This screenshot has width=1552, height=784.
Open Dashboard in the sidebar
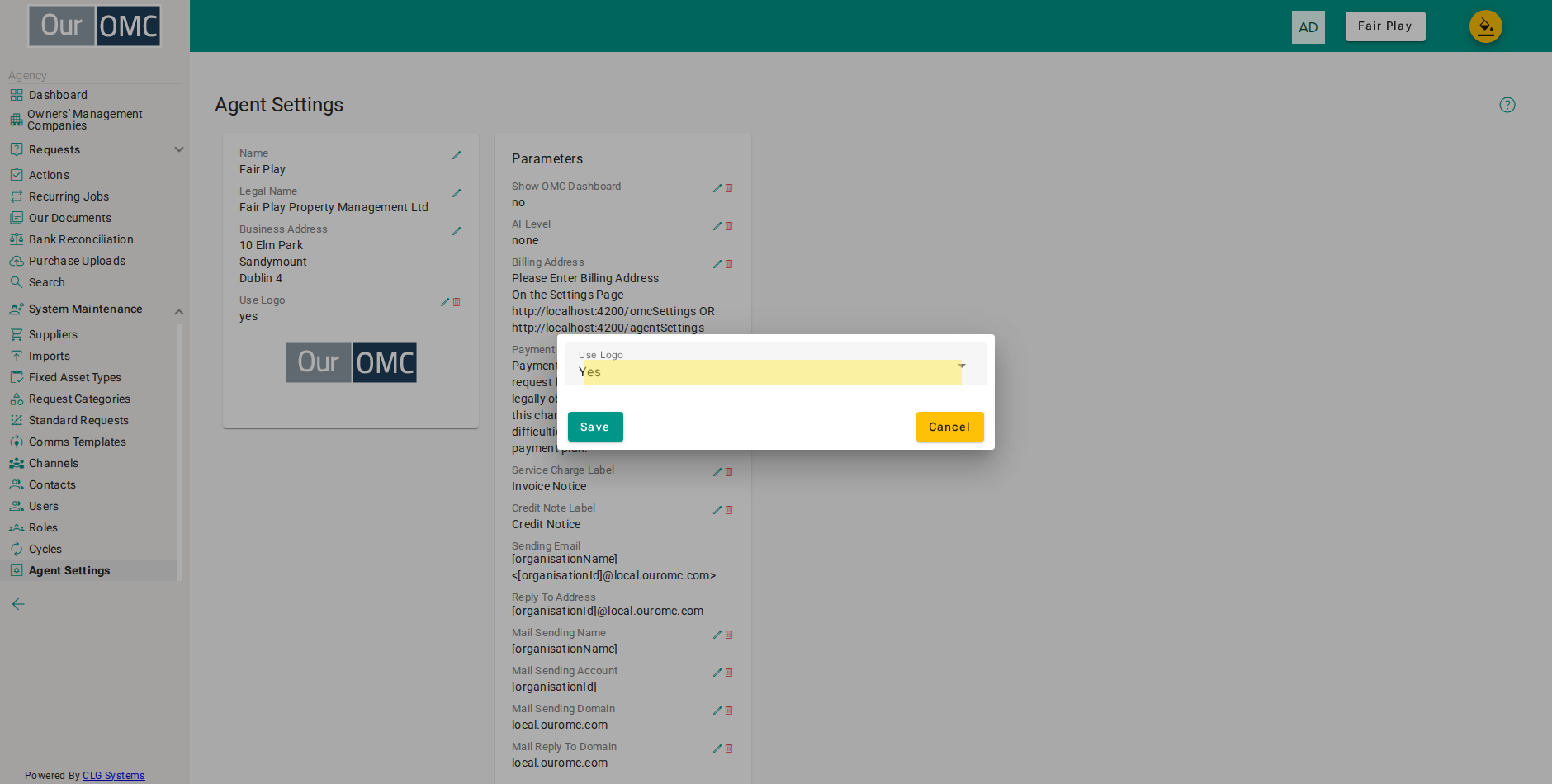(58, 95)
